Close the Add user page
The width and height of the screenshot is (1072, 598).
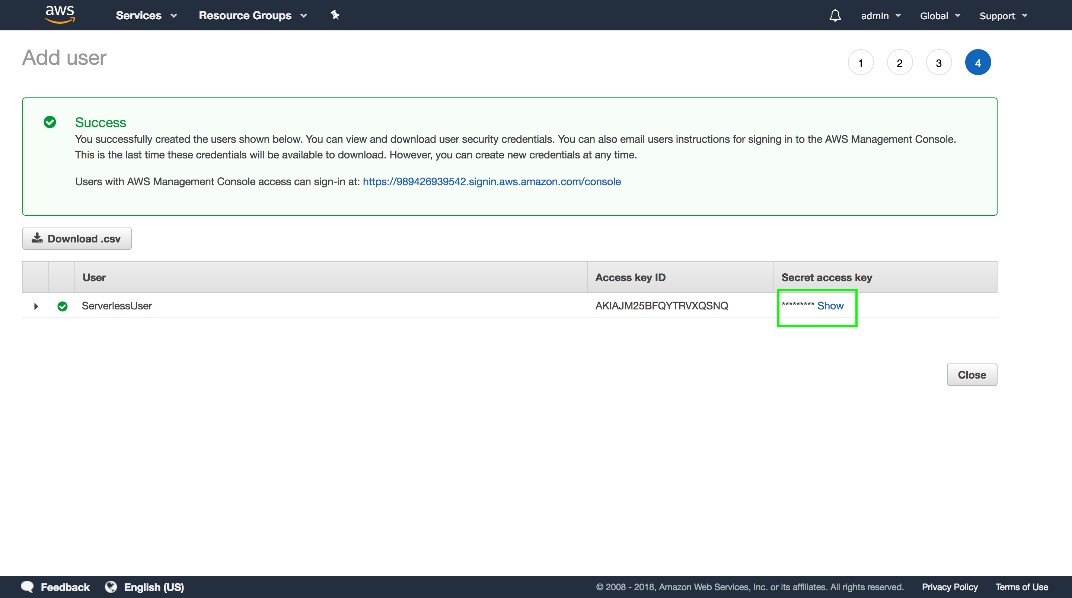click(971, 375)
